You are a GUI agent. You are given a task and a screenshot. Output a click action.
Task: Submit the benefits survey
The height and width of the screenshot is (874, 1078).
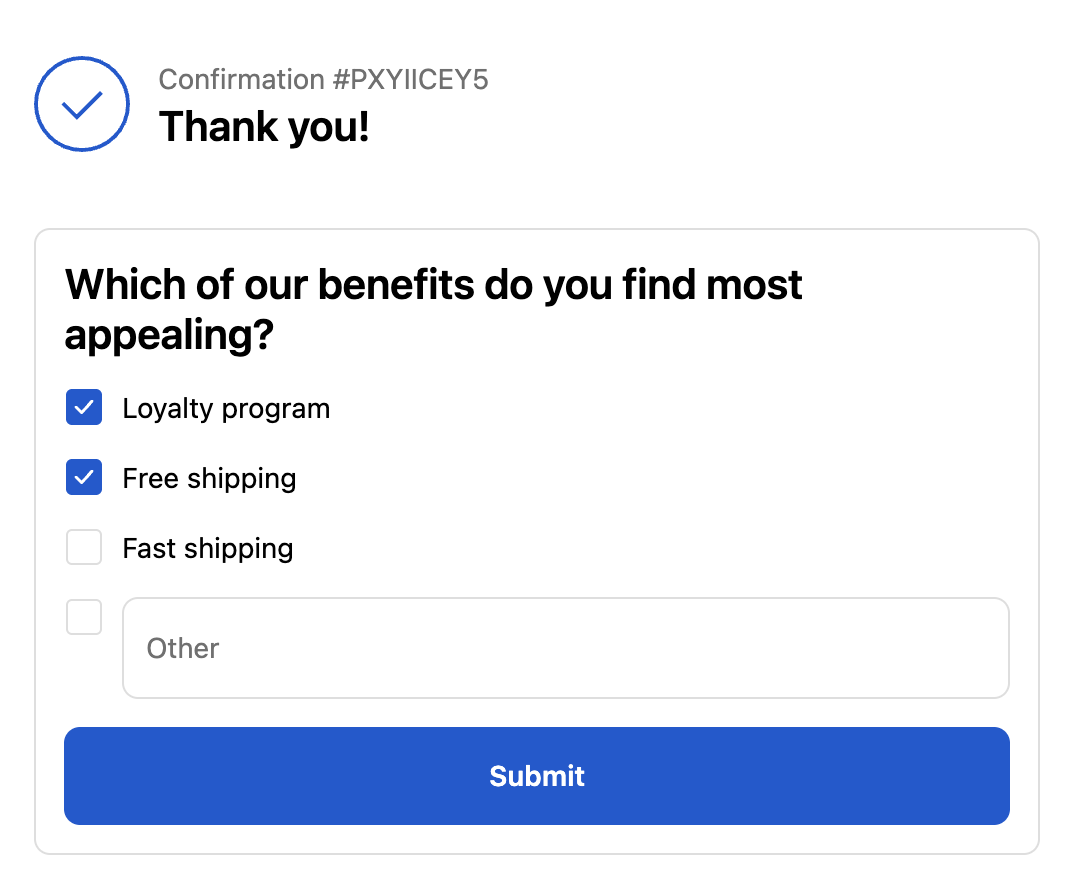[537, 776]
